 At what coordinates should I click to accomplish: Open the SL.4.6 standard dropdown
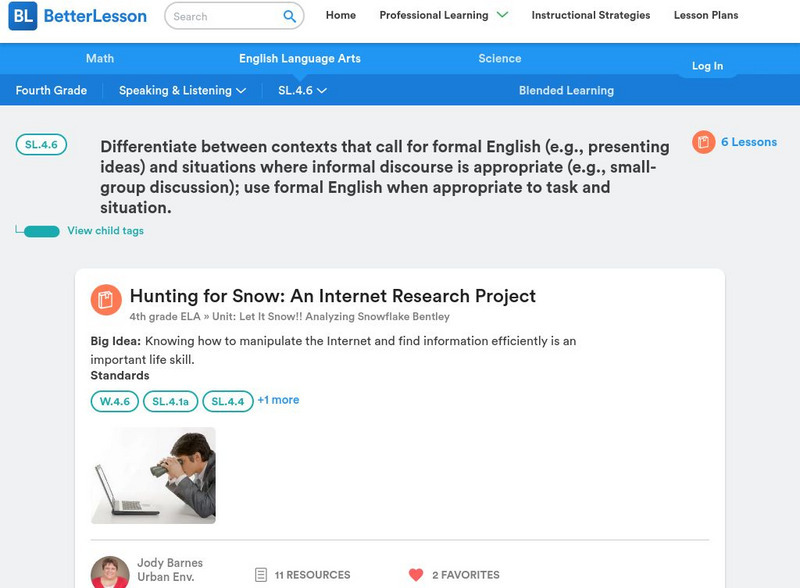(302, 90)
